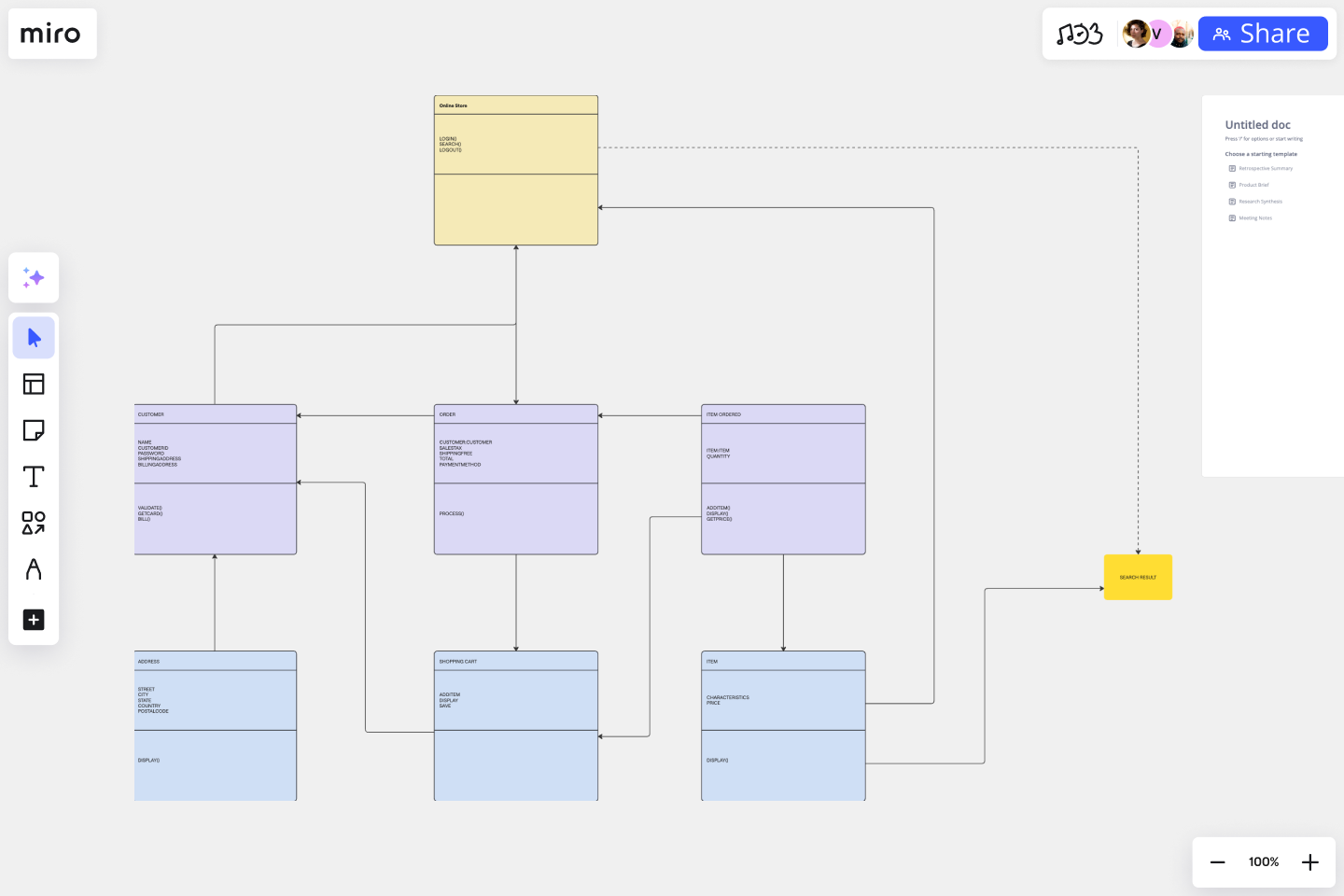Open the Shapes and connectors tool
The image size is (1344, 896).
point(34,525)
